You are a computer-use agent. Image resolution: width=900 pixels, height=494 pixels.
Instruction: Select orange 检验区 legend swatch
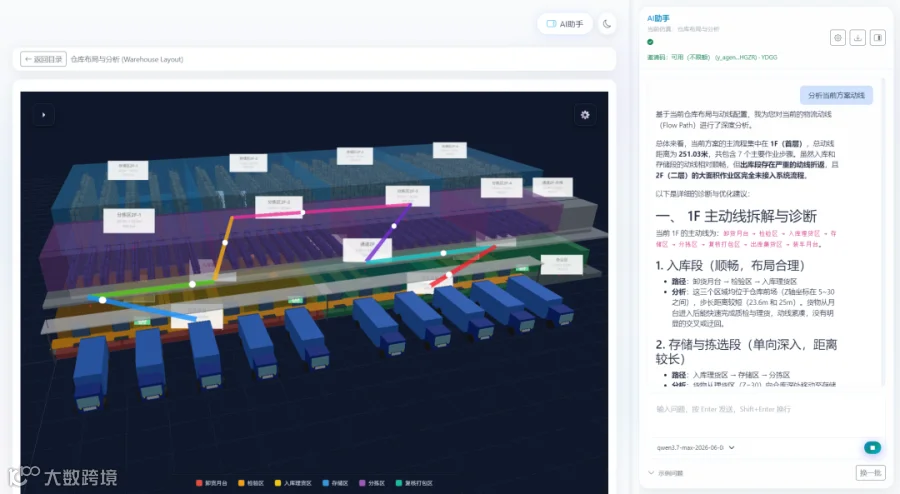pyautogui.click(x=241, y=483)
